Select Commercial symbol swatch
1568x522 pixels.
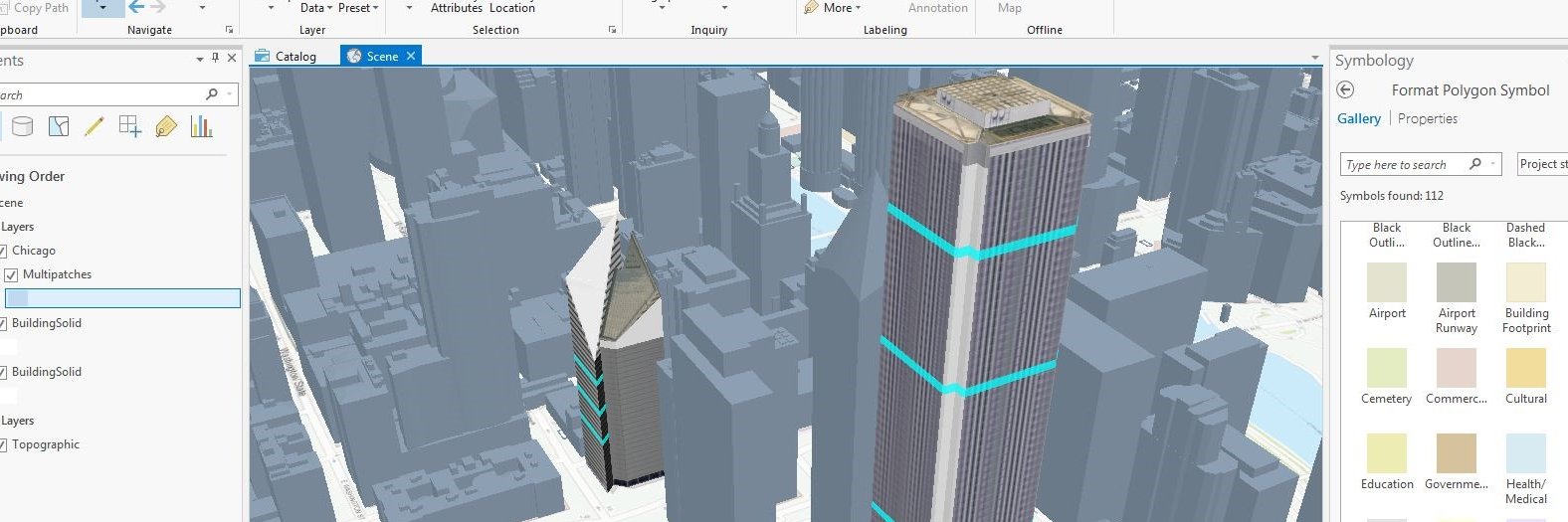(1457, 368)
